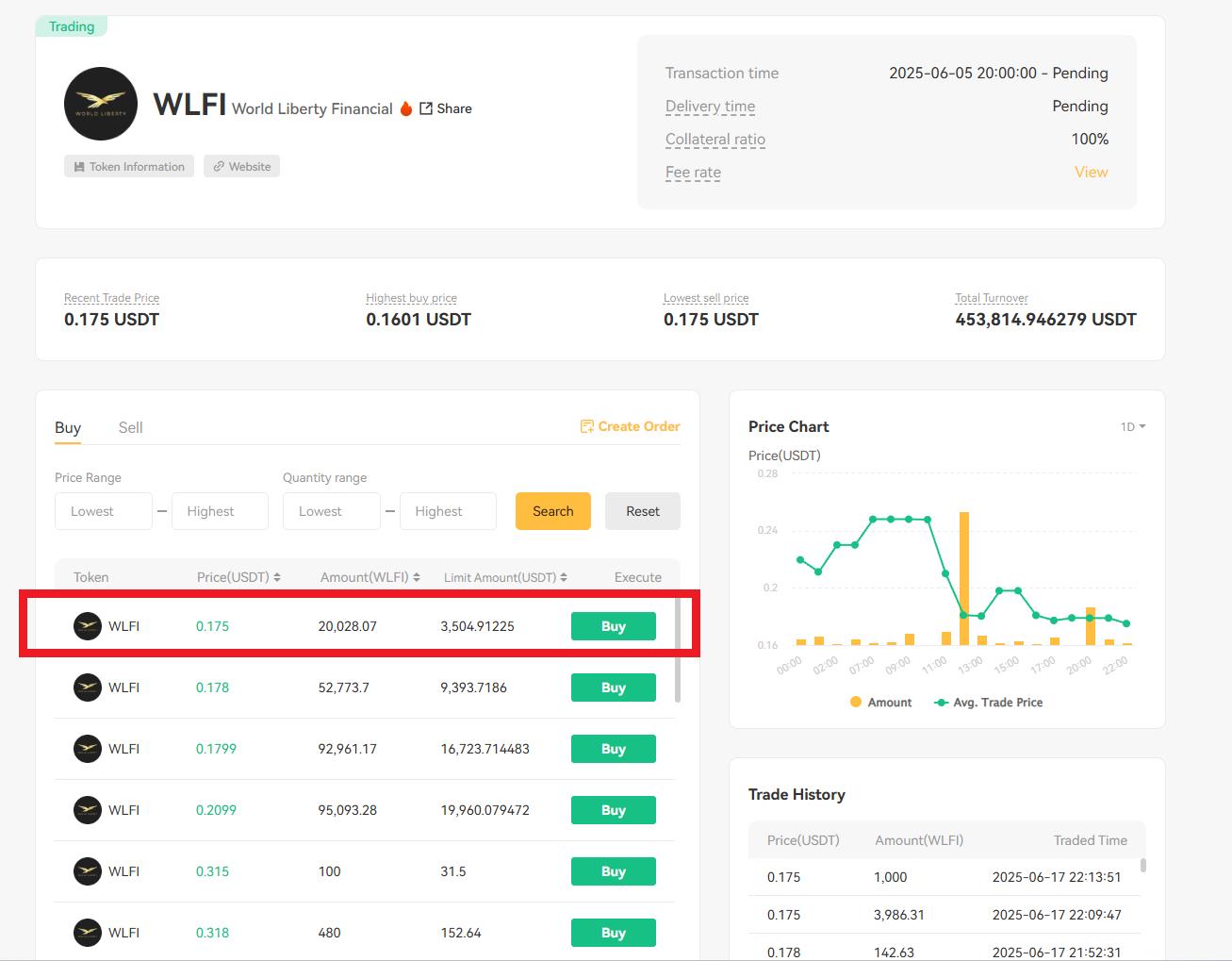This screenshot has width=1232, height=961.
Task: Click the Trading status badge
Action: click(x=72, y=26)
